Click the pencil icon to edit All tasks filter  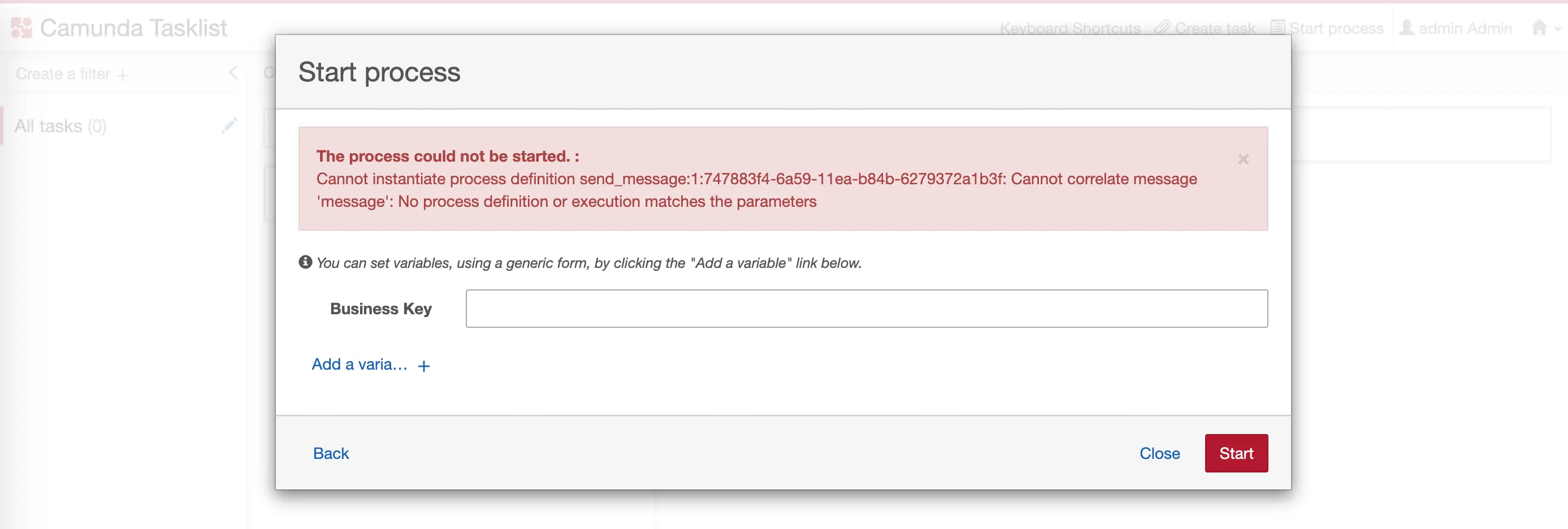[x=229, y=125]
